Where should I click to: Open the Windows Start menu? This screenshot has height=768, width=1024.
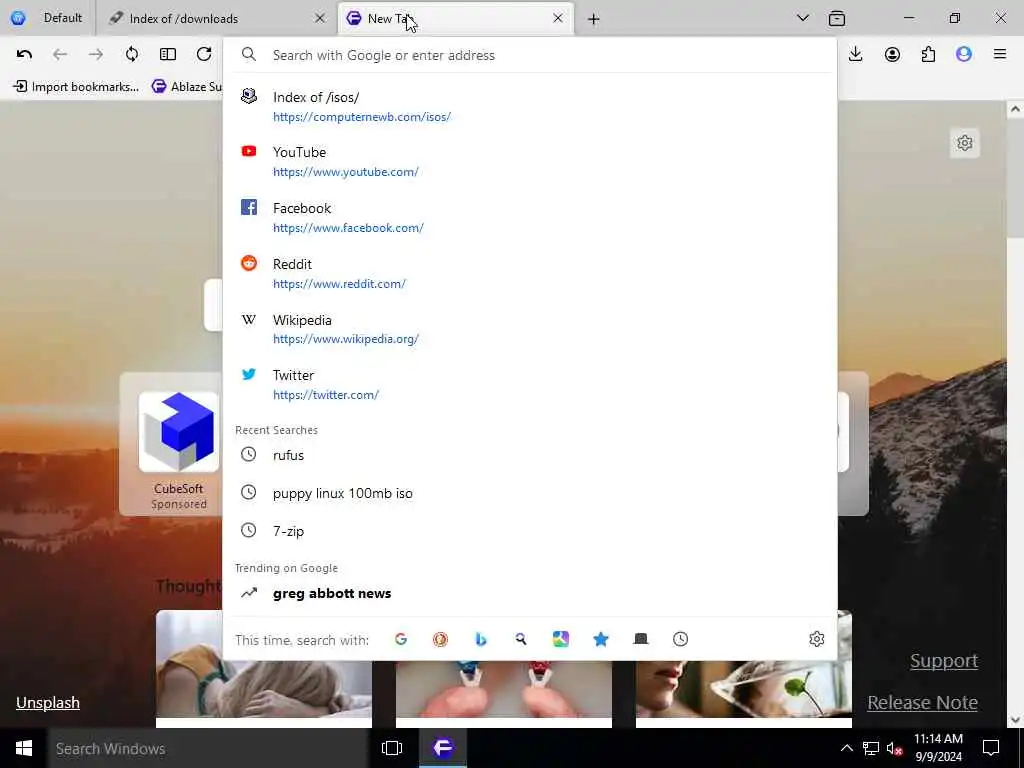pyautogui.click(x=24, y=748)
